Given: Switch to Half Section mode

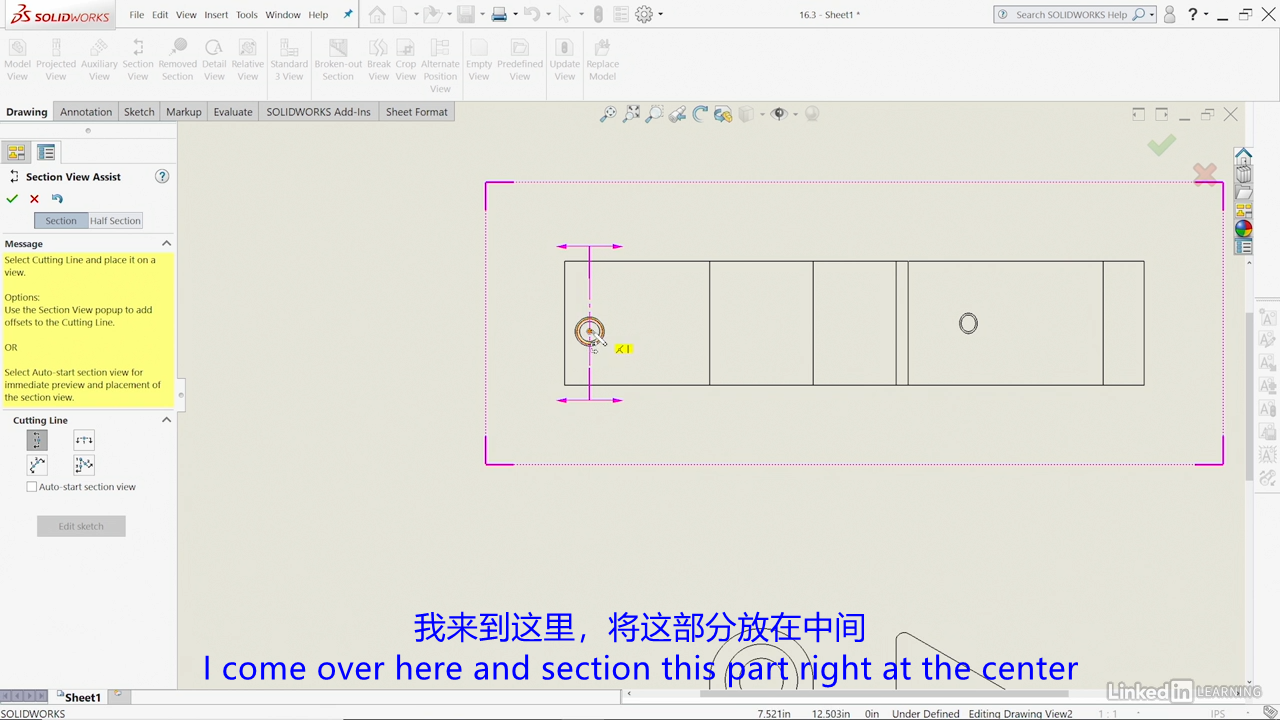Looking at the screenshot, I should click(115, 221).
